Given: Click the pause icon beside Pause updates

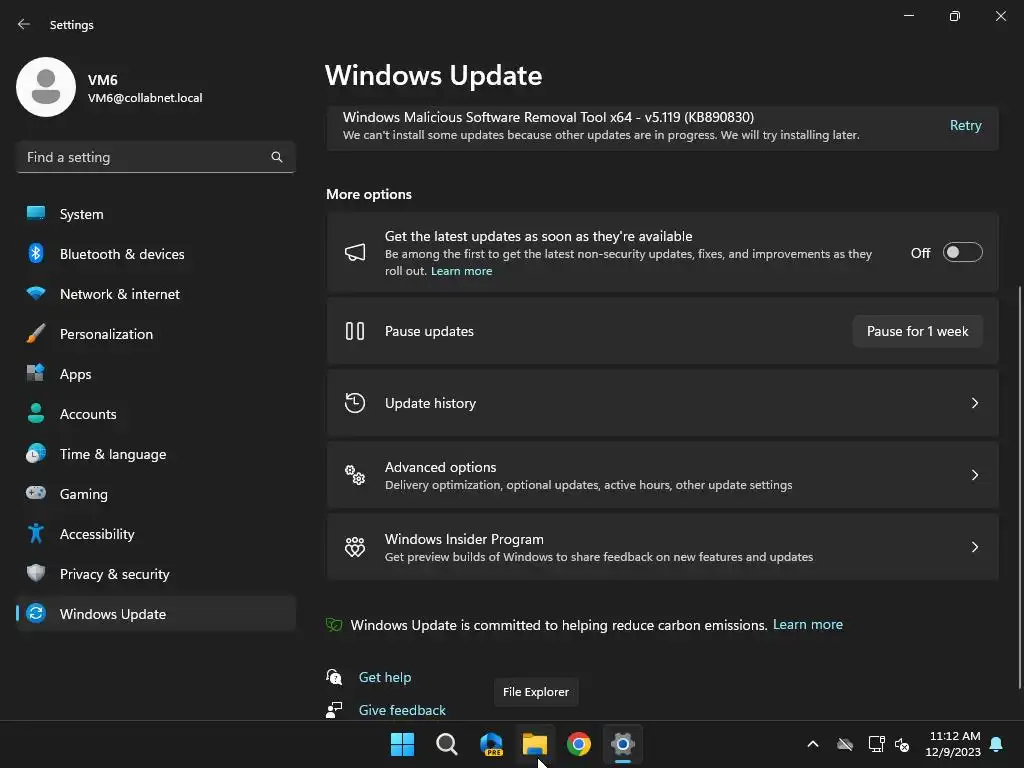Looking at the screenshot, I should click(355, 331).
